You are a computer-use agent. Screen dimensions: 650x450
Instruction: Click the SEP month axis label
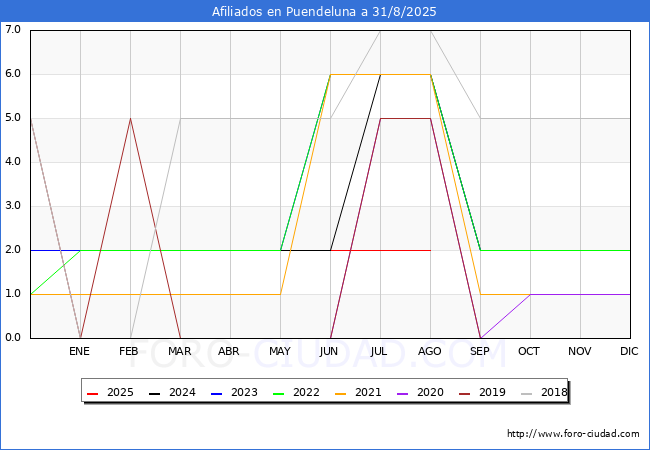480,351
